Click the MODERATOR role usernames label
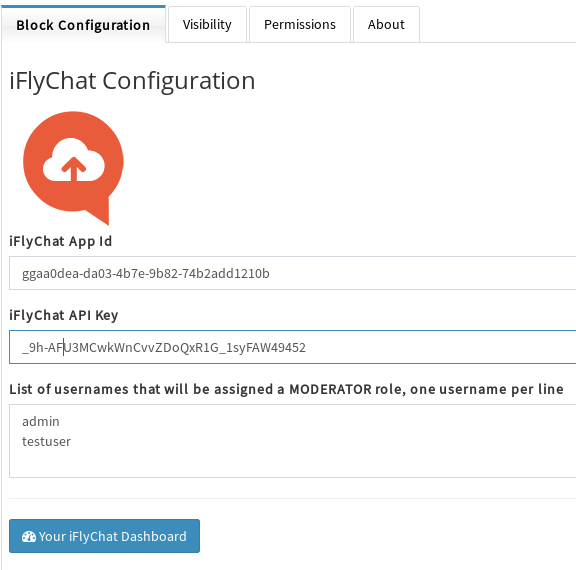 pos(286,389)
